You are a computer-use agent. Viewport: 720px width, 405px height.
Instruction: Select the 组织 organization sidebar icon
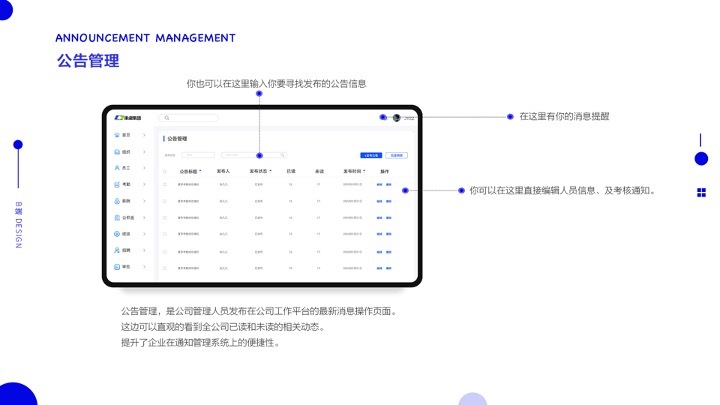pos(117,152)
